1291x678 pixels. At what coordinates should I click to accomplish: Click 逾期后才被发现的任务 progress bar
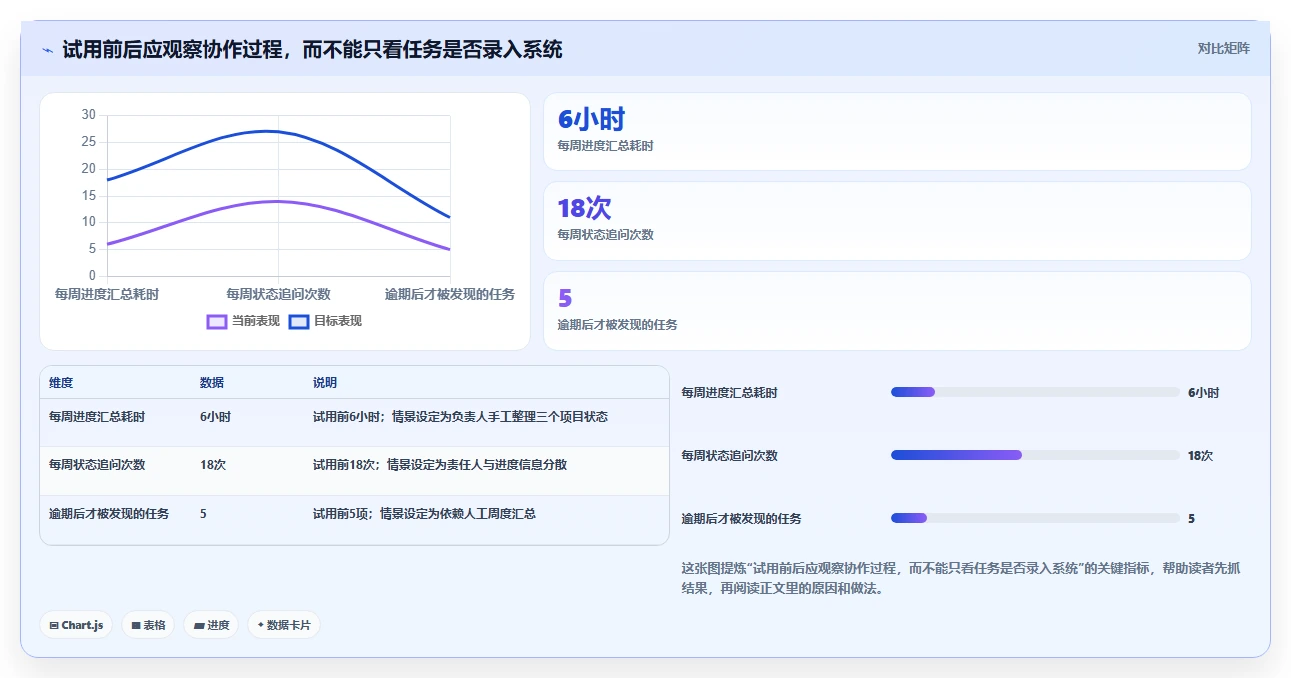click(x=1035, y=518)
